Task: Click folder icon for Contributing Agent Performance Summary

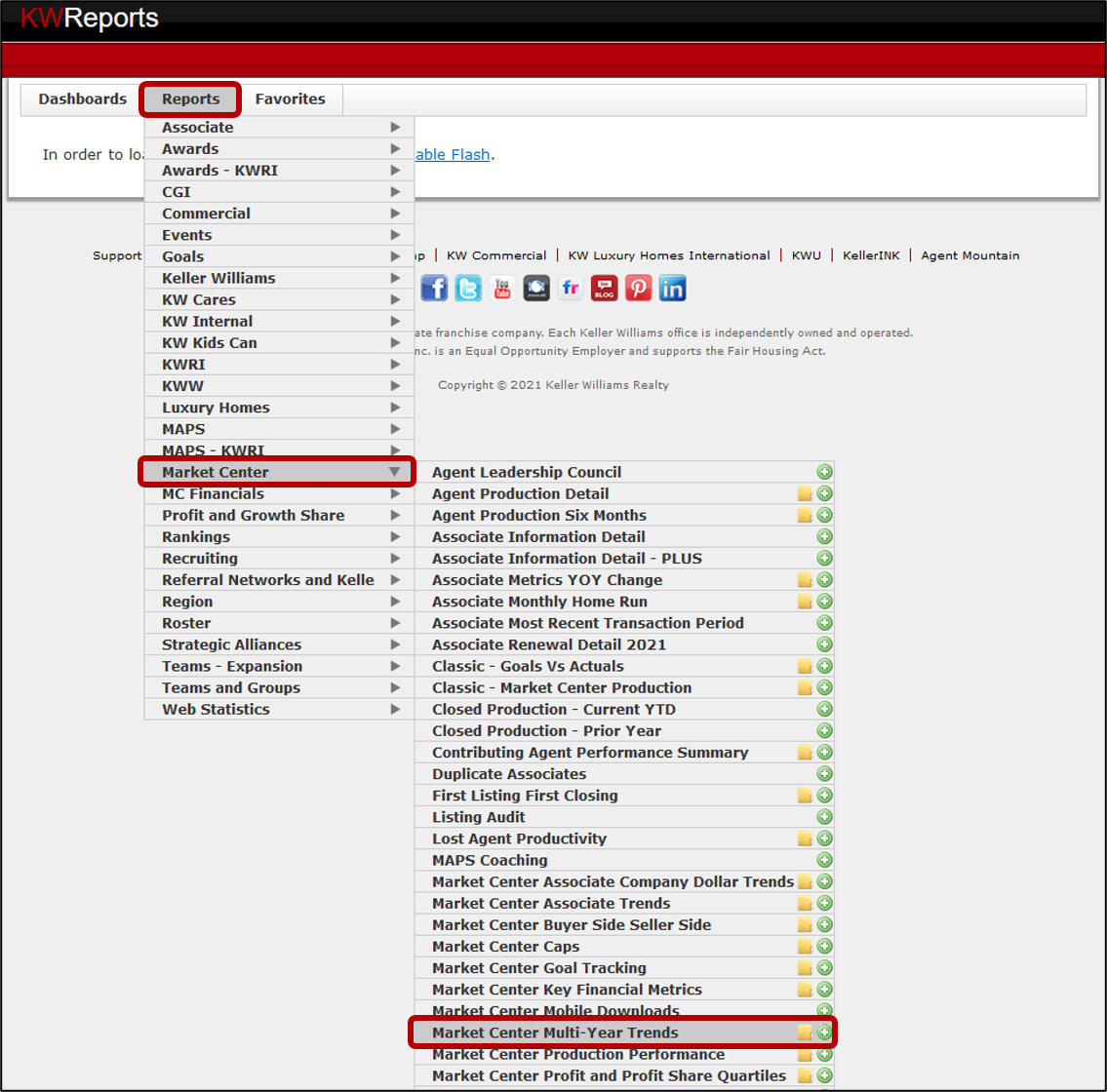Action: [x=804, y=753]
